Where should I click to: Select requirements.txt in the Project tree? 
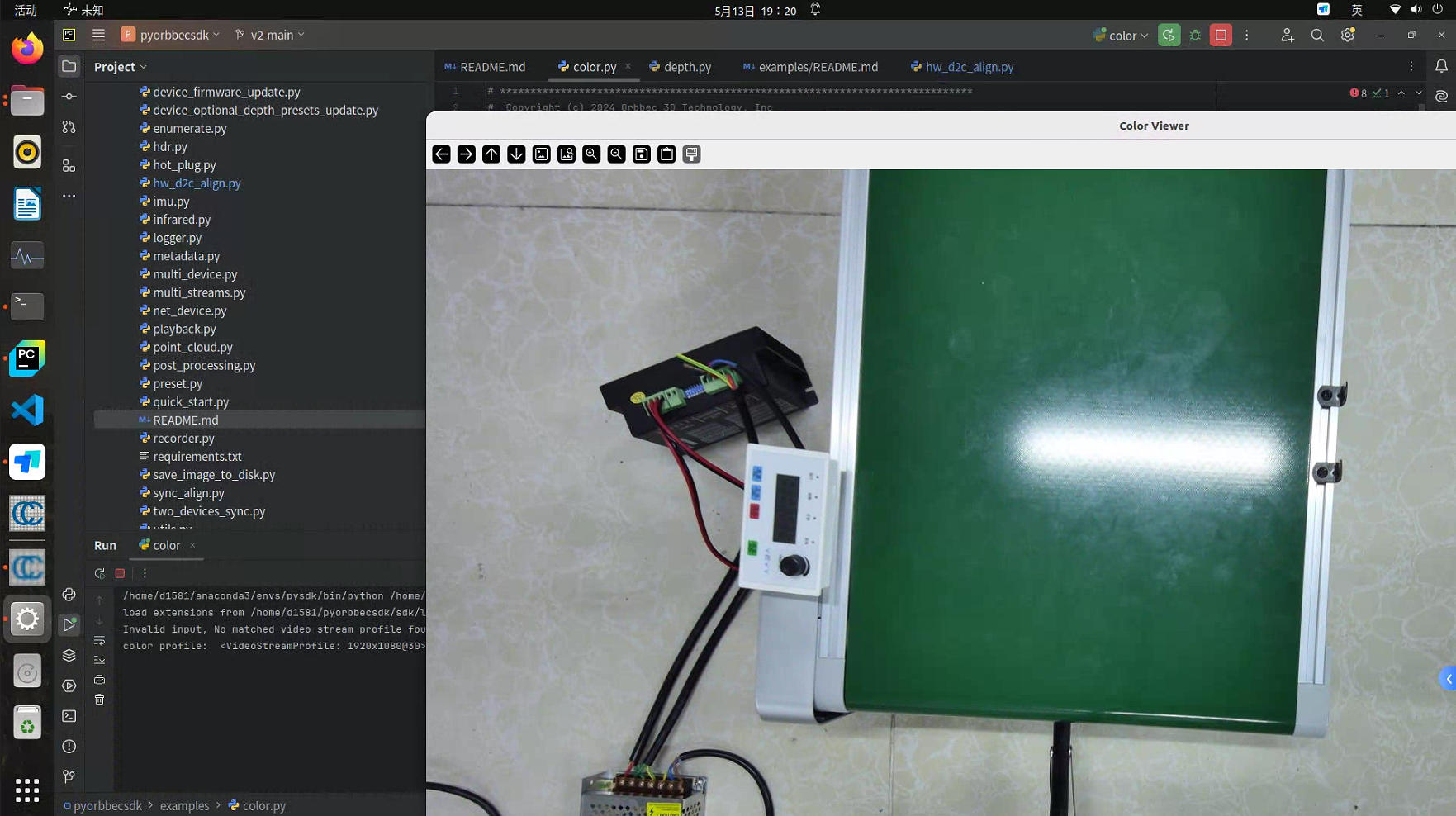(198, 456)
